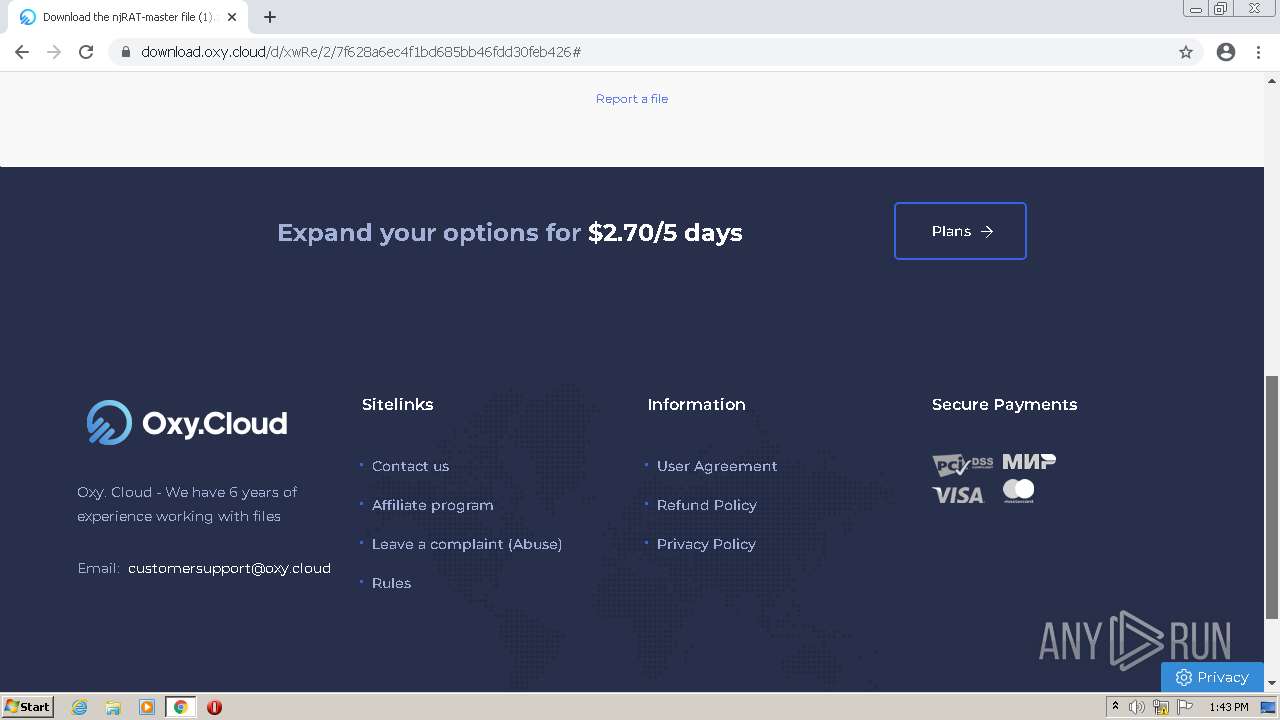Open the Rules link
The image size is (1280, 720).
tap(391, 583)
